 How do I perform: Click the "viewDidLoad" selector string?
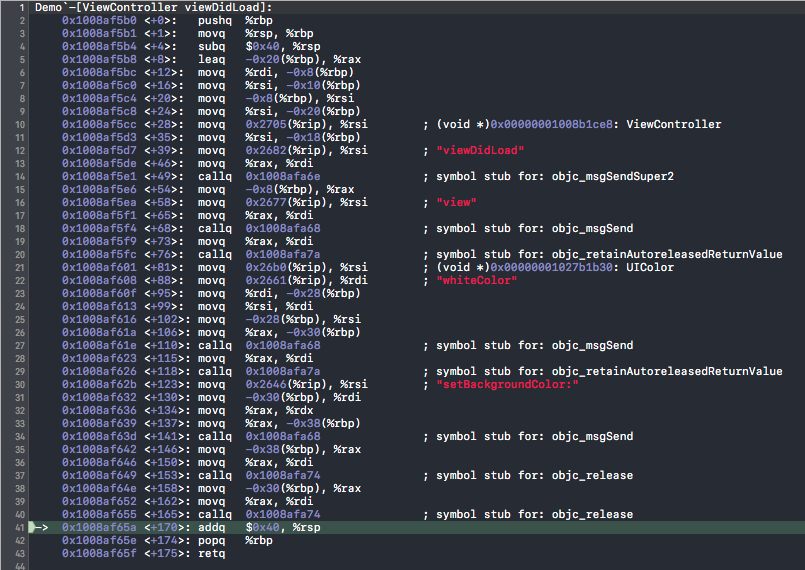click(x=480, y=151)
